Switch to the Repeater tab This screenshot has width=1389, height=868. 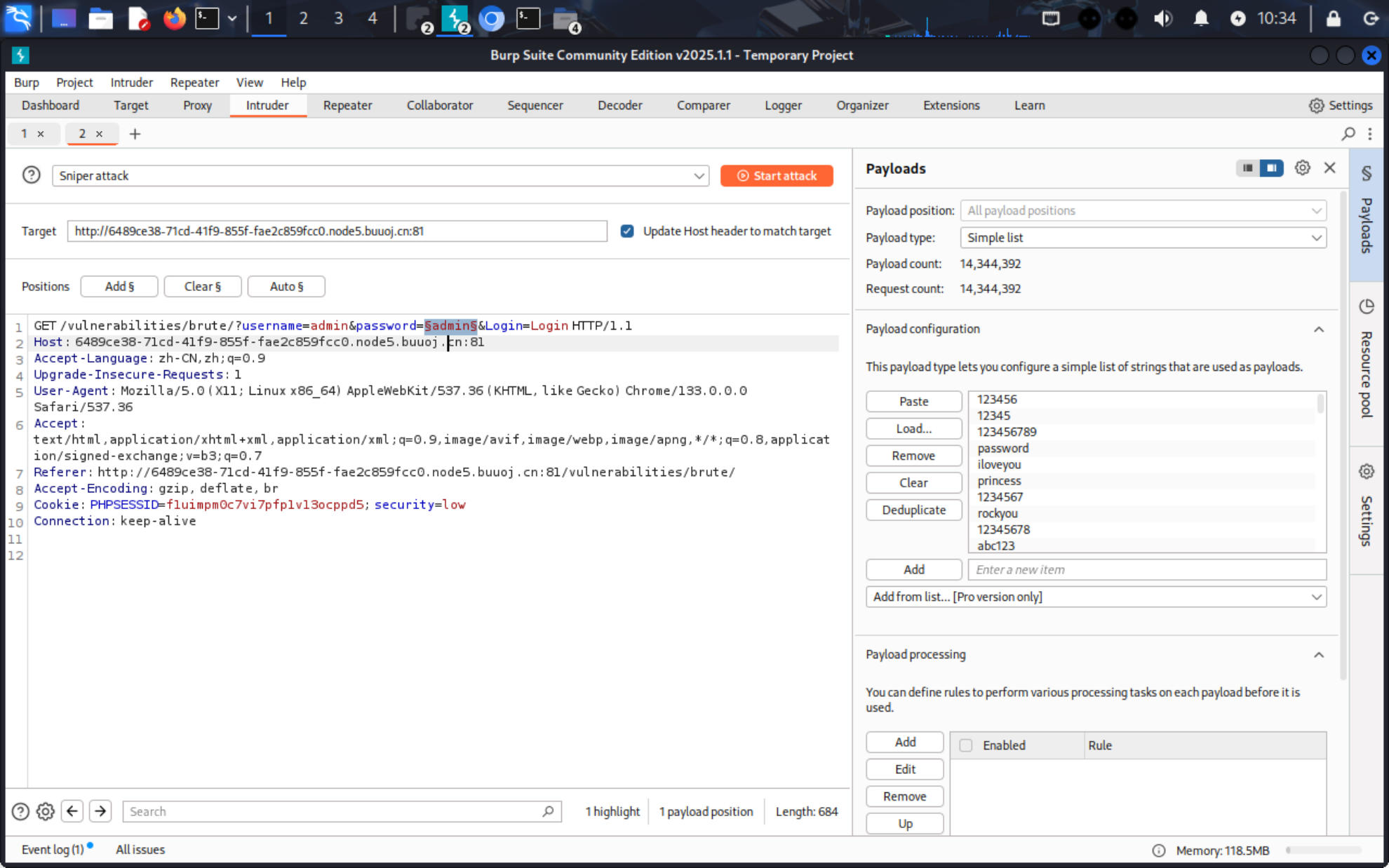[347, 105]
